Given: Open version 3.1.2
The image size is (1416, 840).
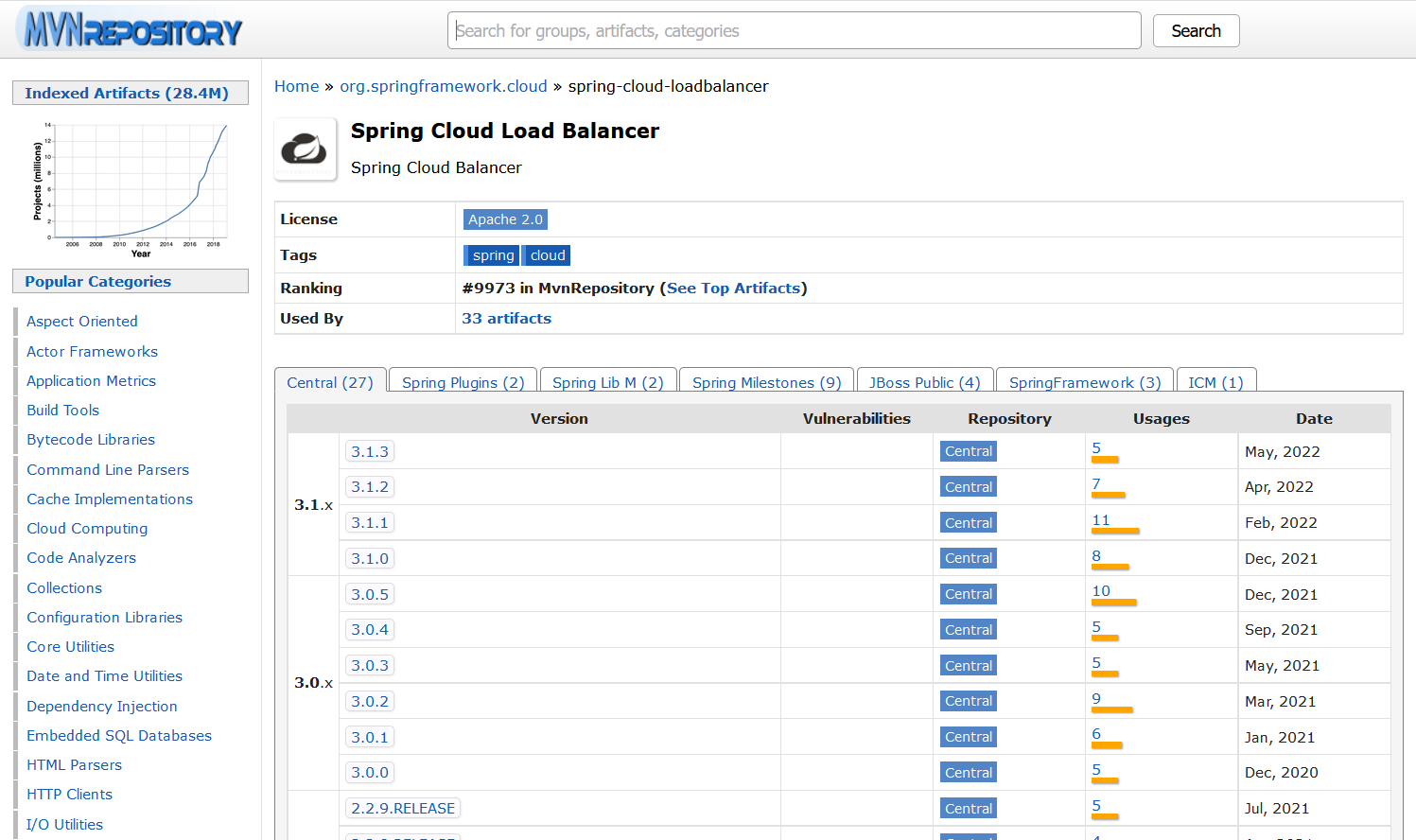Looking at the screenshot, I should (x=370, y=487).
